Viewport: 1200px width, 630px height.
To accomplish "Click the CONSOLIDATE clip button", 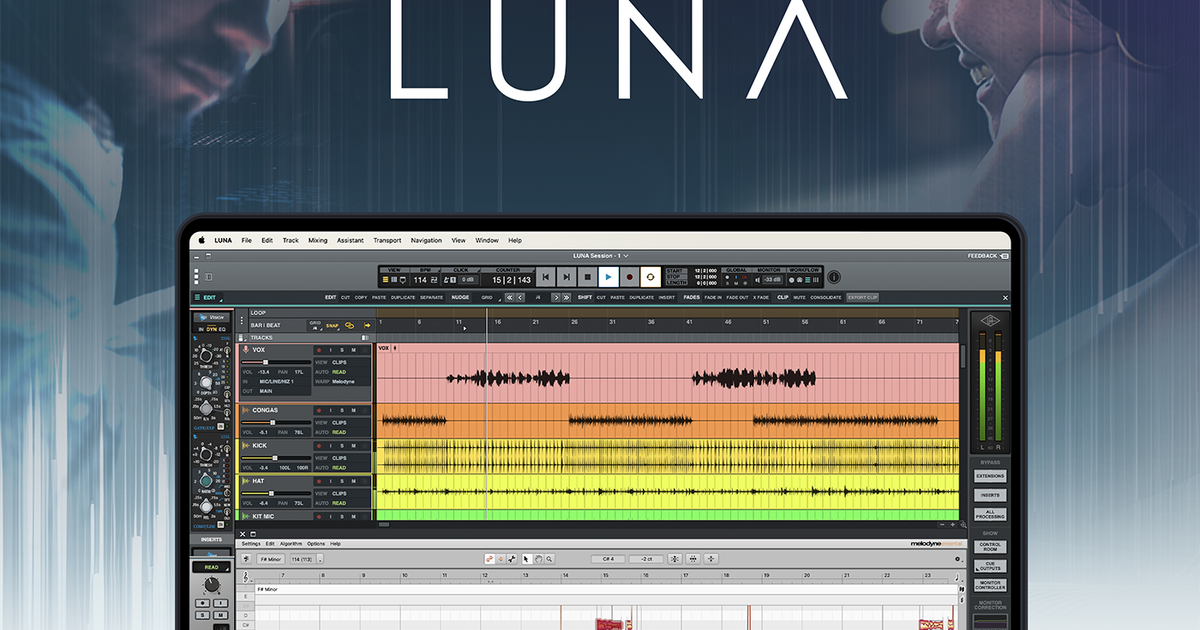I will click(825, 297).
